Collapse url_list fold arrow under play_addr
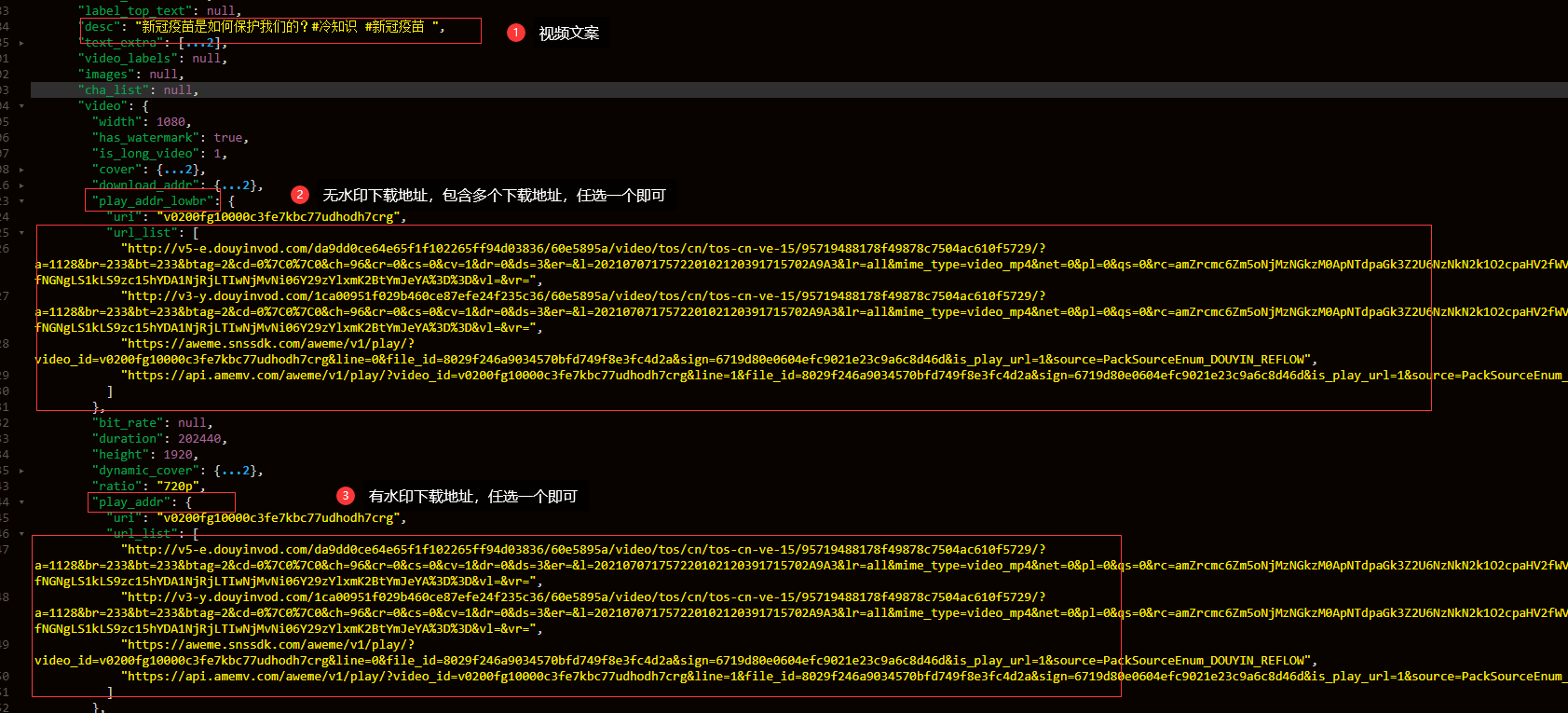1568x713 pixels. [21, 534]
